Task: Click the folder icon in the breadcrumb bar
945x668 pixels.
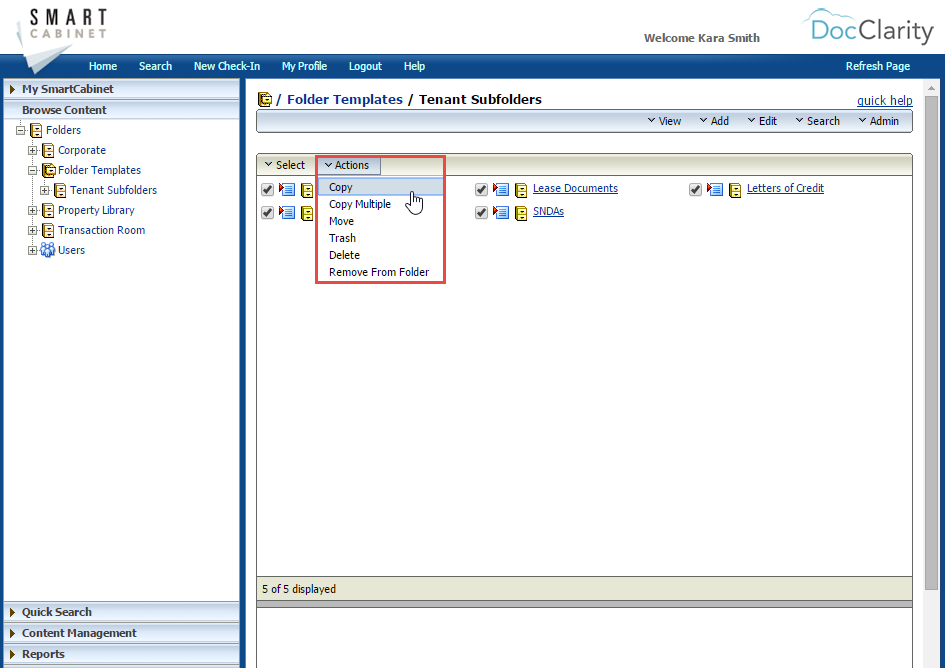Action: (266, 99)
